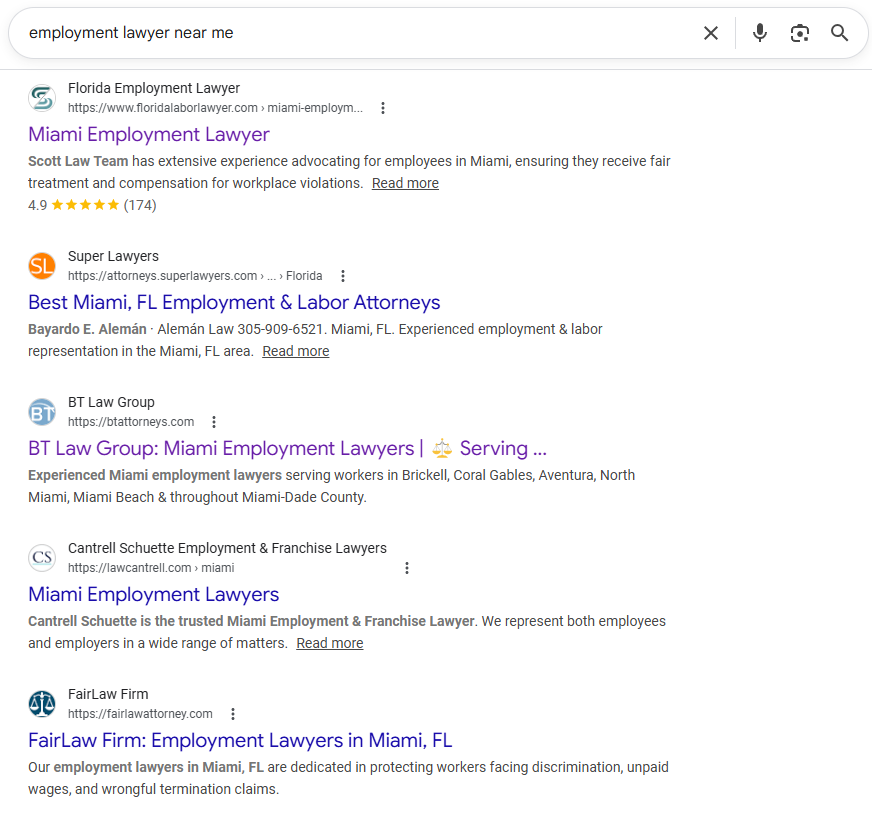Open the Miami Employment Lawyer result link
The image size is (872, 818).
click(x=149, y=134)
